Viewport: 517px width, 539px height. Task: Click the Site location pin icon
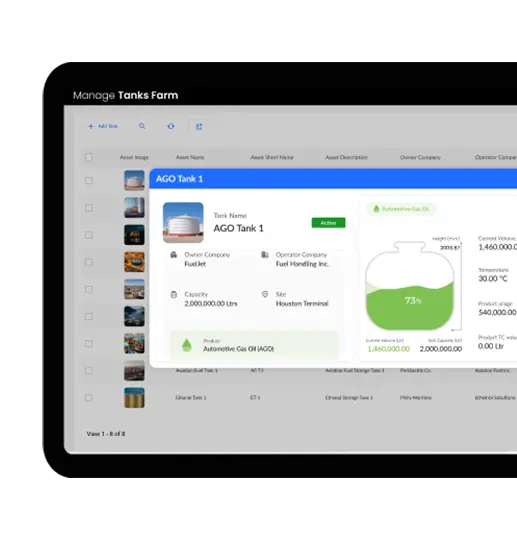(265, 294)
